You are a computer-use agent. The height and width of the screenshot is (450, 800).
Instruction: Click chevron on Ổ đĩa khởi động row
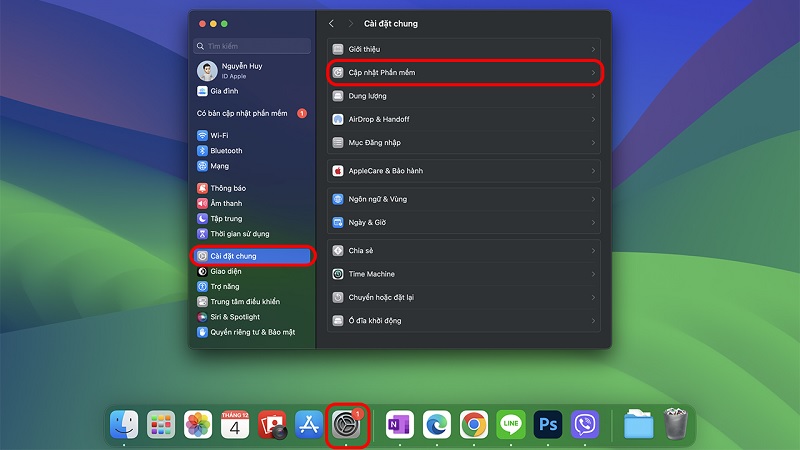tap(593, 321)
